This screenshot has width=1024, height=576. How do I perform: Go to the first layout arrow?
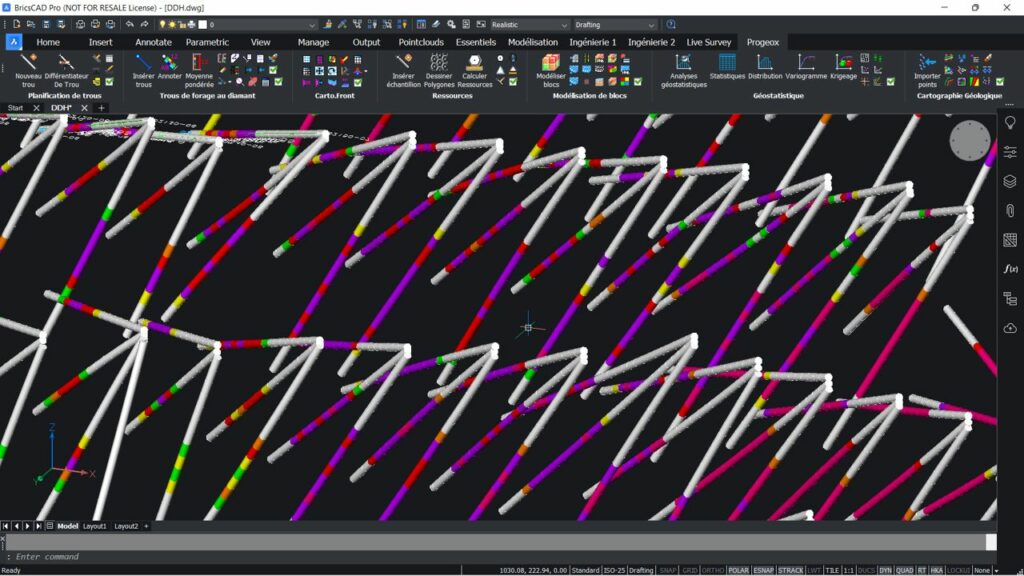(5, 526)
